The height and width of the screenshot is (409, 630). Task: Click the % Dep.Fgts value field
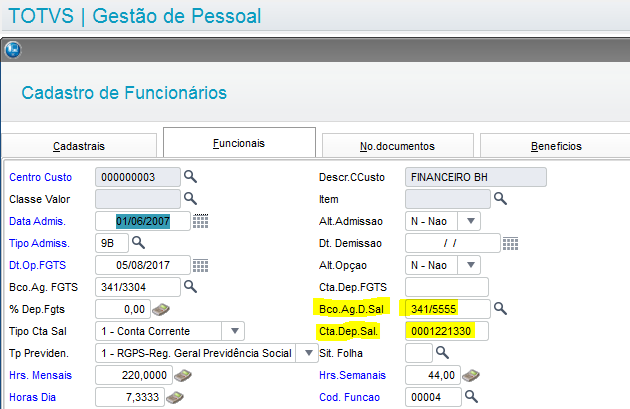click(x=123, y=309)
